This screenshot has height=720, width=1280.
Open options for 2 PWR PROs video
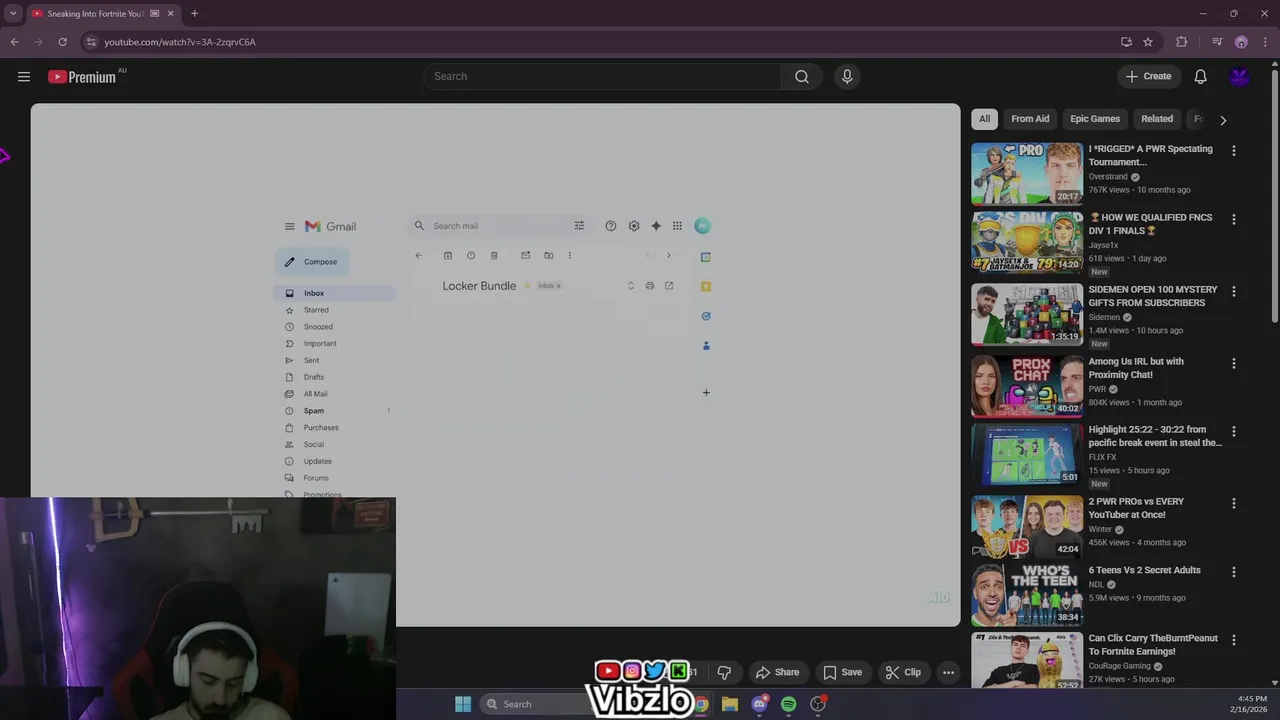coord(1233,503)
